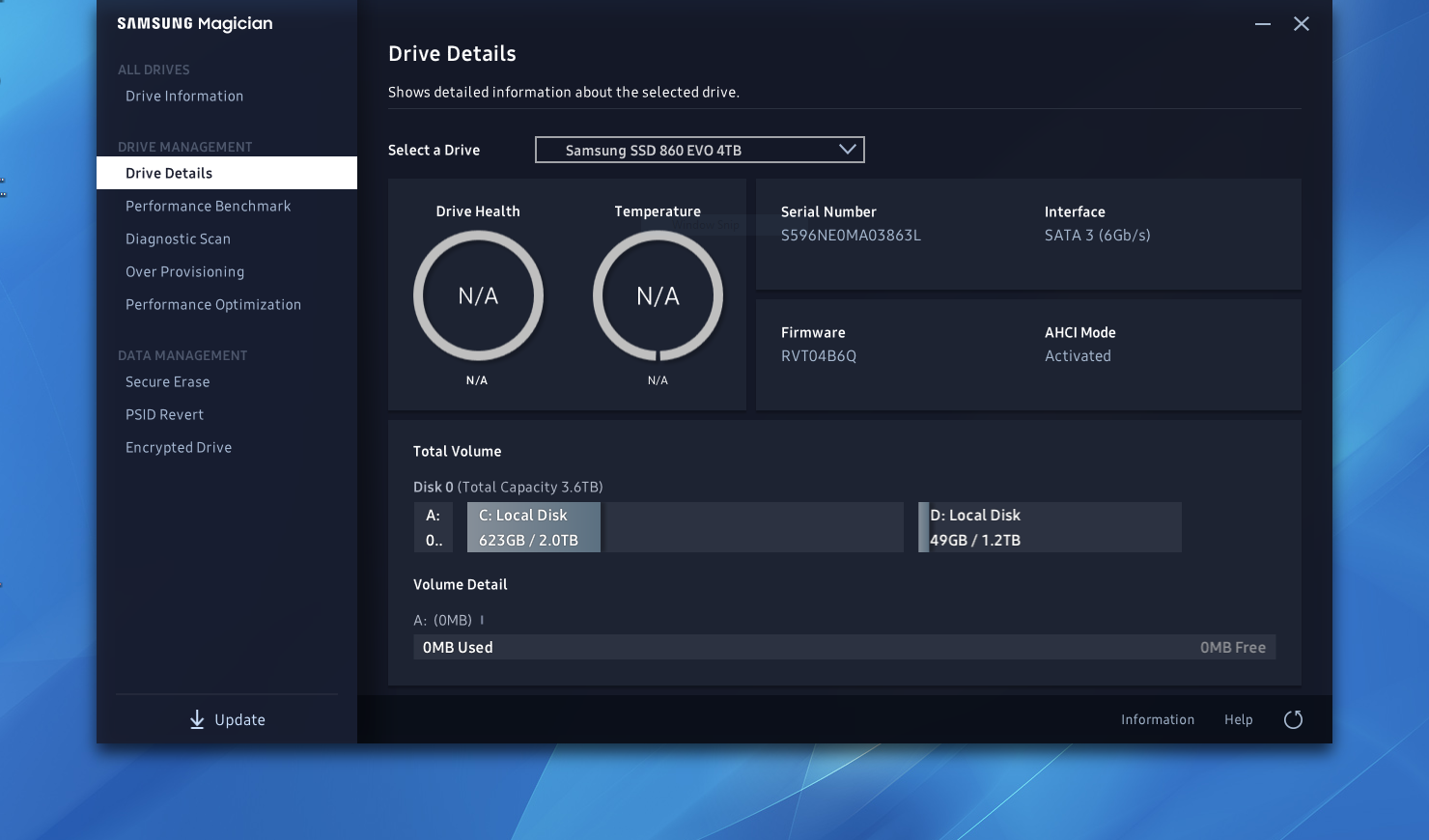
Task: Close the Samsung Magician window
Action: [1302, 24]
